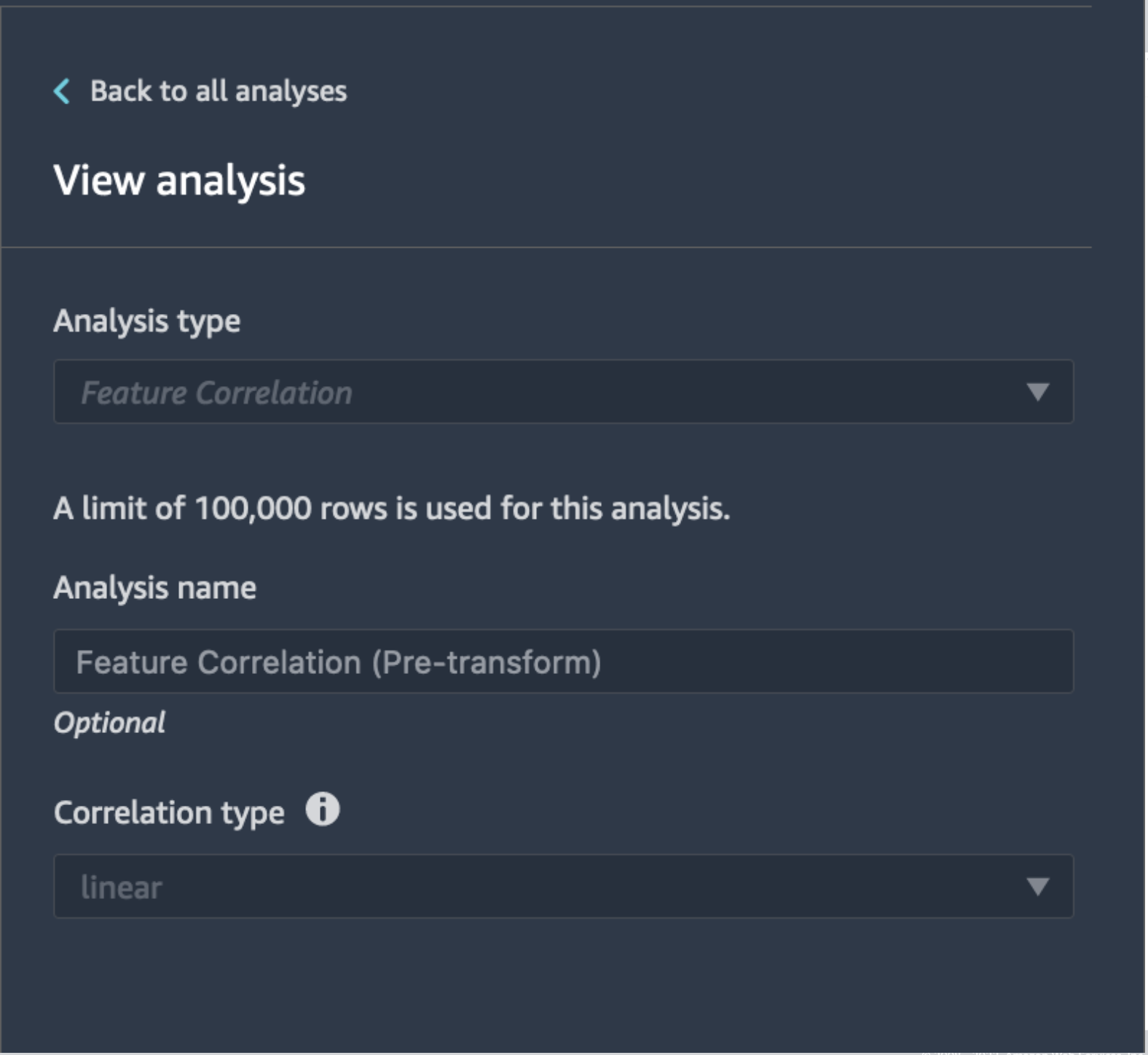Click the Analysis type dropdown triangle arrow
1148x1055 pixels.
(1037, 392)
